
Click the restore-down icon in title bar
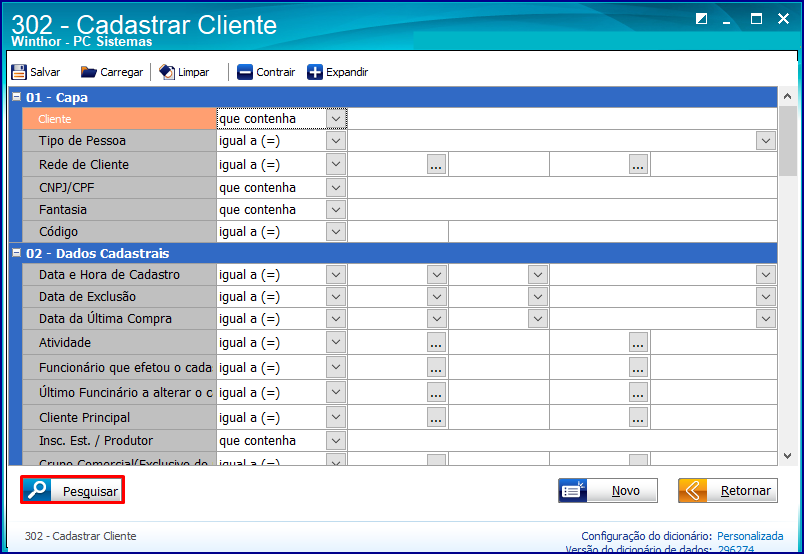tap(701, 19)
